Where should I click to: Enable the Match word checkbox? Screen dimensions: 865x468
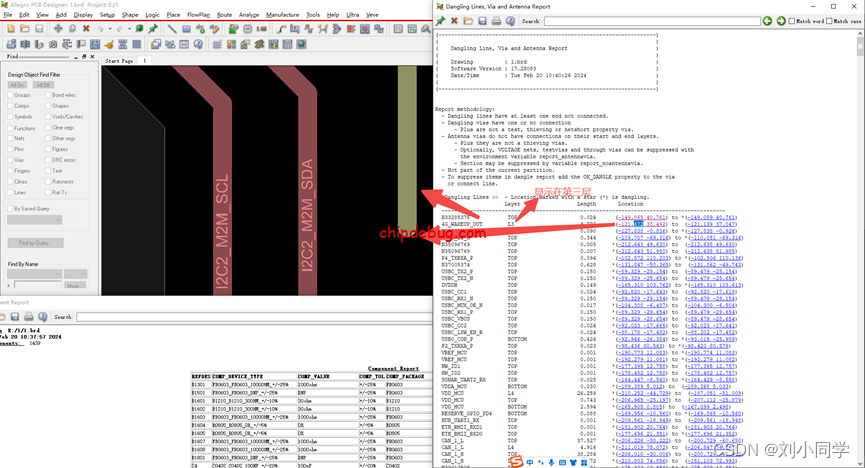793,21
